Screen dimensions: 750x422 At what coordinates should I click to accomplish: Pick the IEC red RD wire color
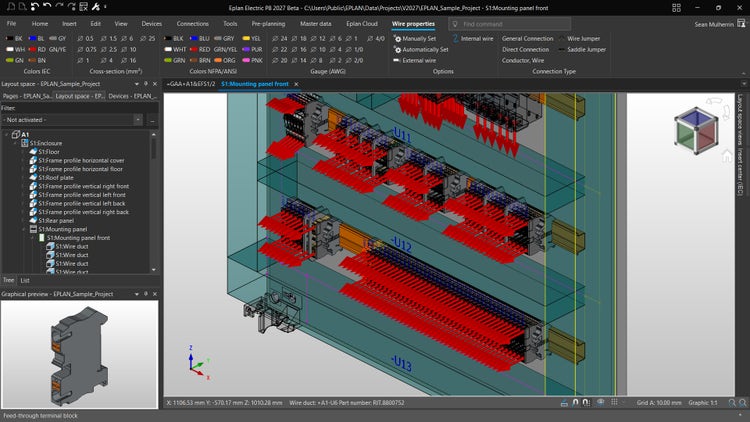point(37,49)
